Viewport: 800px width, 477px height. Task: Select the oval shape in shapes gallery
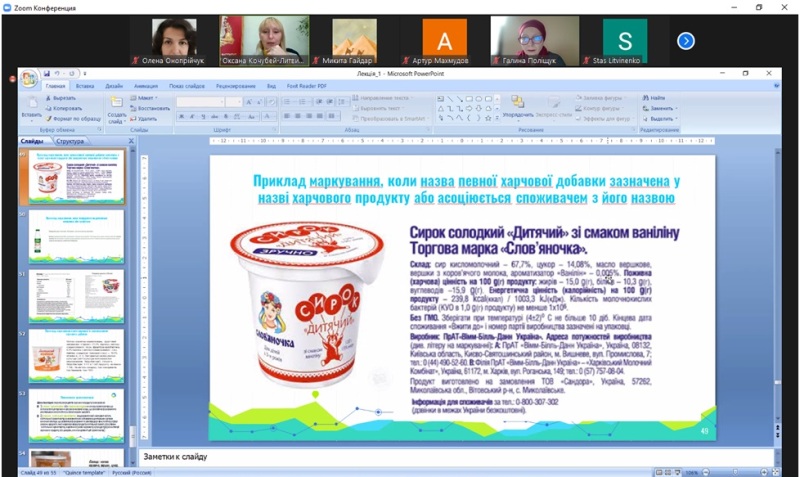coord(479,99)
